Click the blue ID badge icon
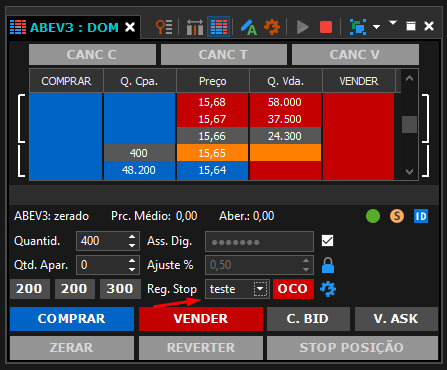This screenshot has height=370, width=447. 421,216
